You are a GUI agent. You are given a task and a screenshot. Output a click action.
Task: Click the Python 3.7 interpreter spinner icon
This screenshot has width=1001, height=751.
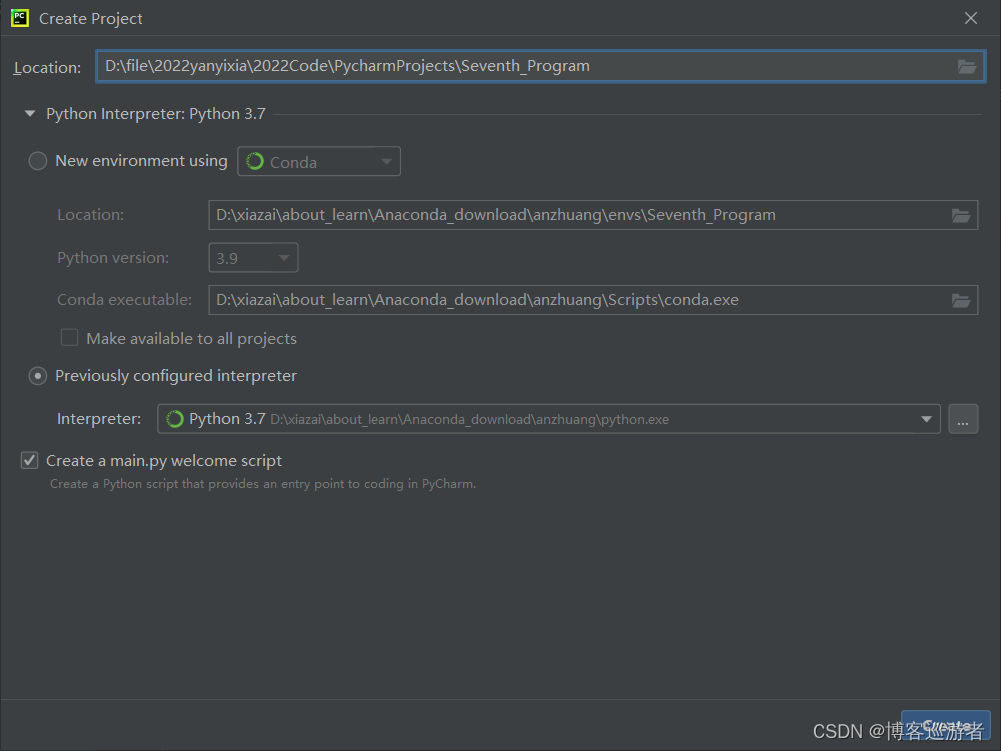coord(174,419)
